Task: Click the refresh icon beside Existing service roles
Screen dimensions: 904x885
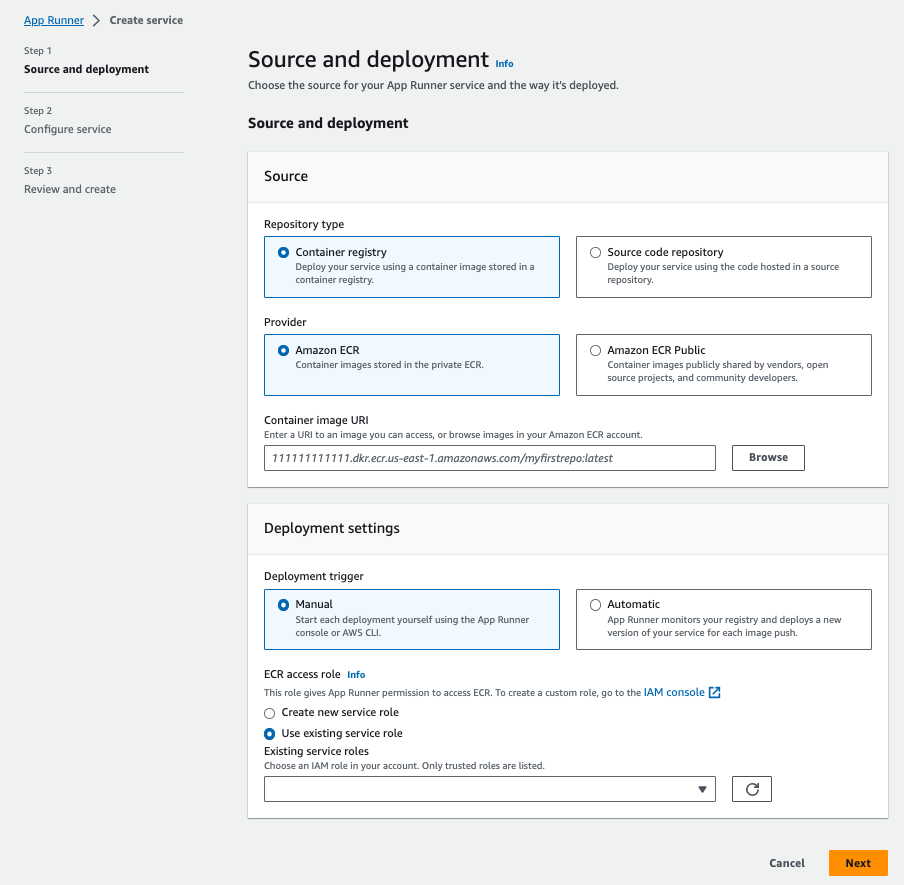Action: click(751, 789)
